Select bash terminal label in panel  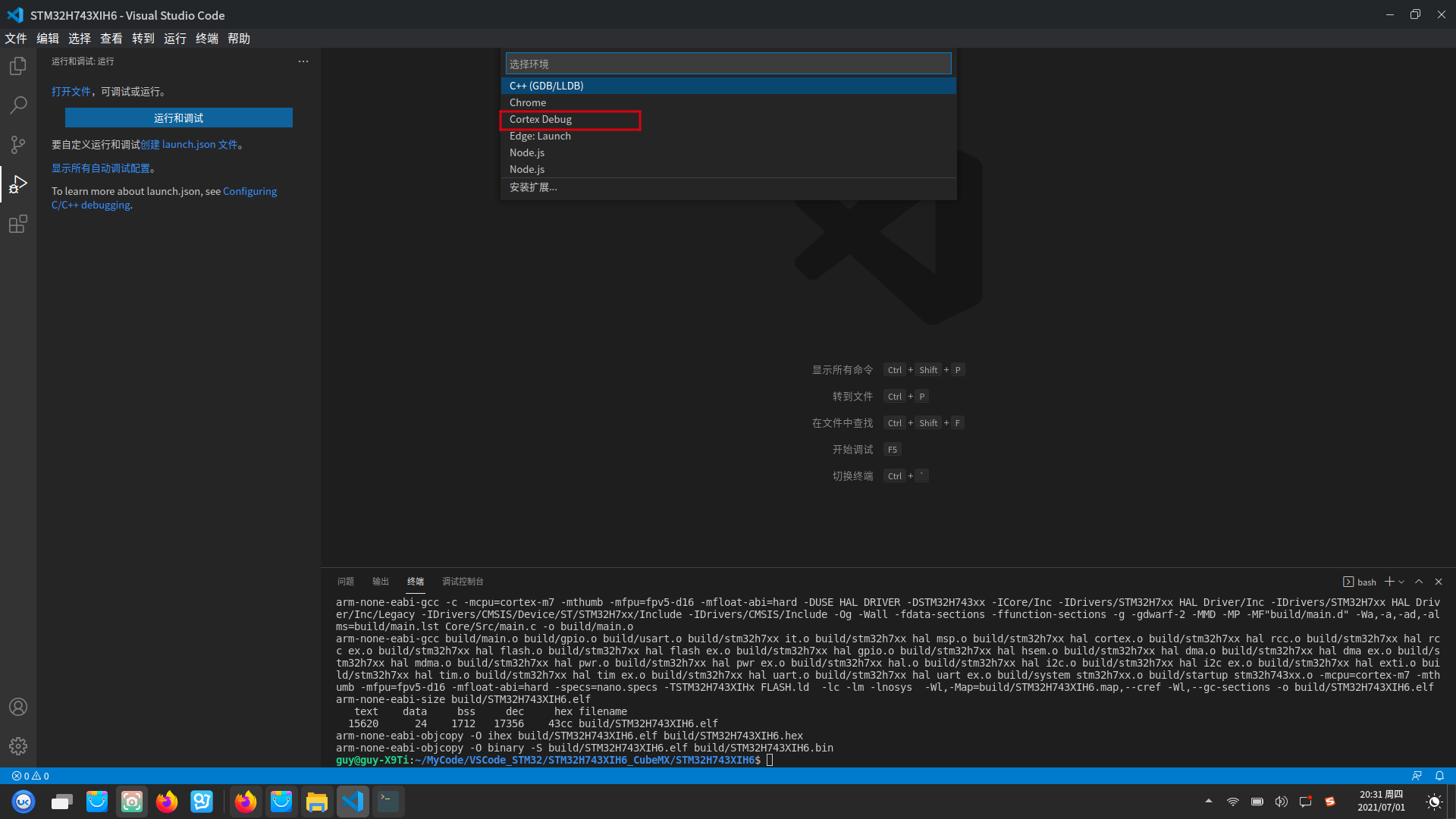(1360, 582)
